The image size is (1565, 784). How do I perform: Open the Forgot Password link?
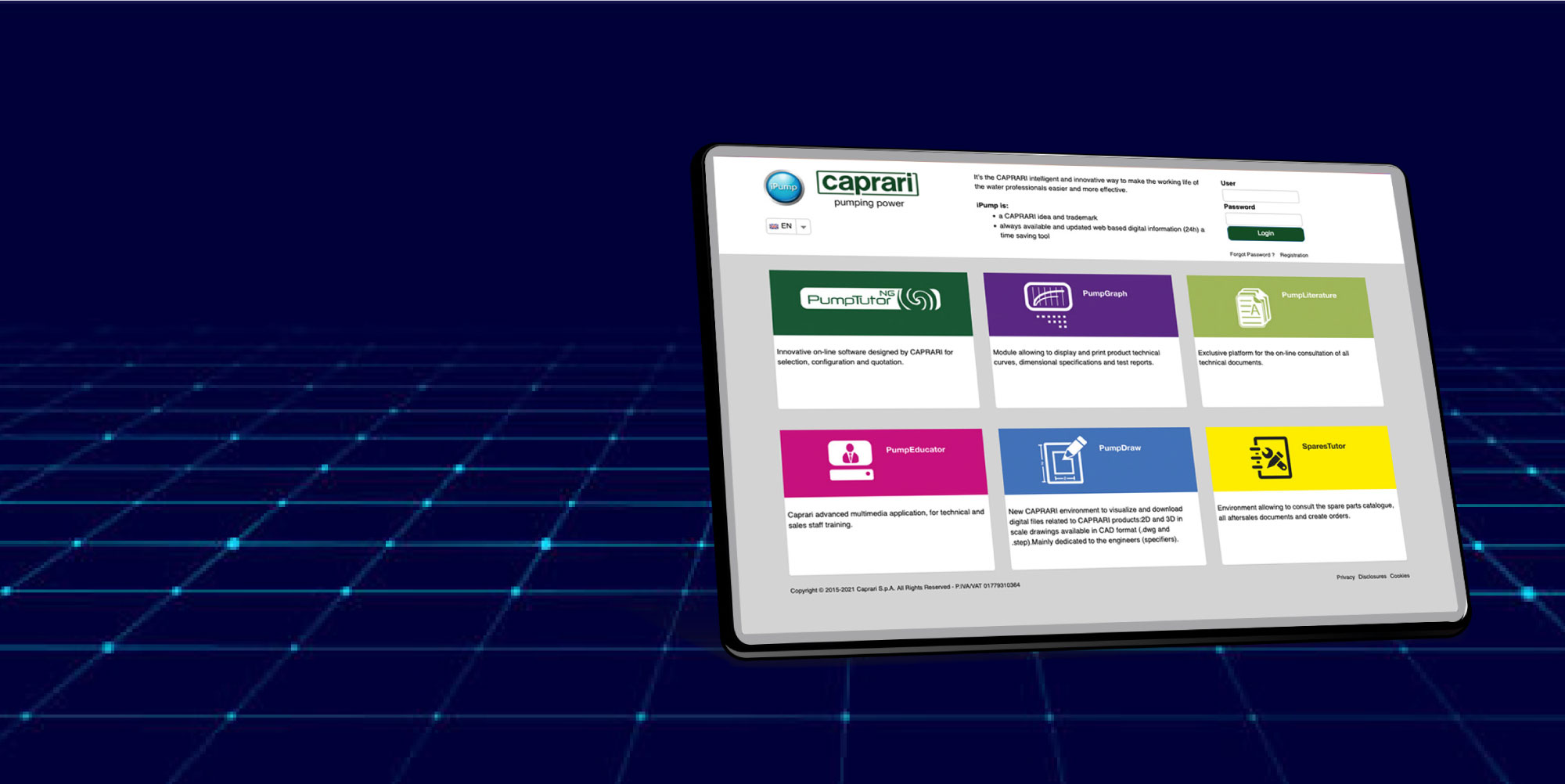(1252, 254)
